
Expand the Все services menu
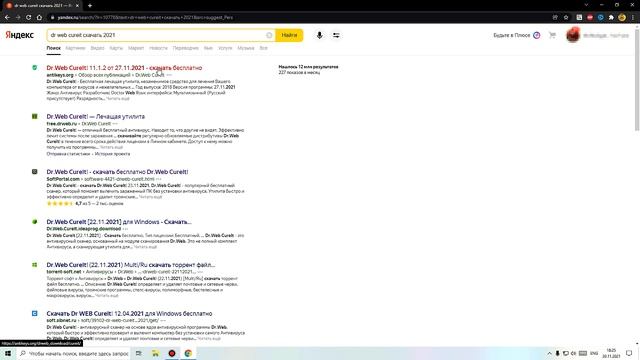tap(263, 48)
